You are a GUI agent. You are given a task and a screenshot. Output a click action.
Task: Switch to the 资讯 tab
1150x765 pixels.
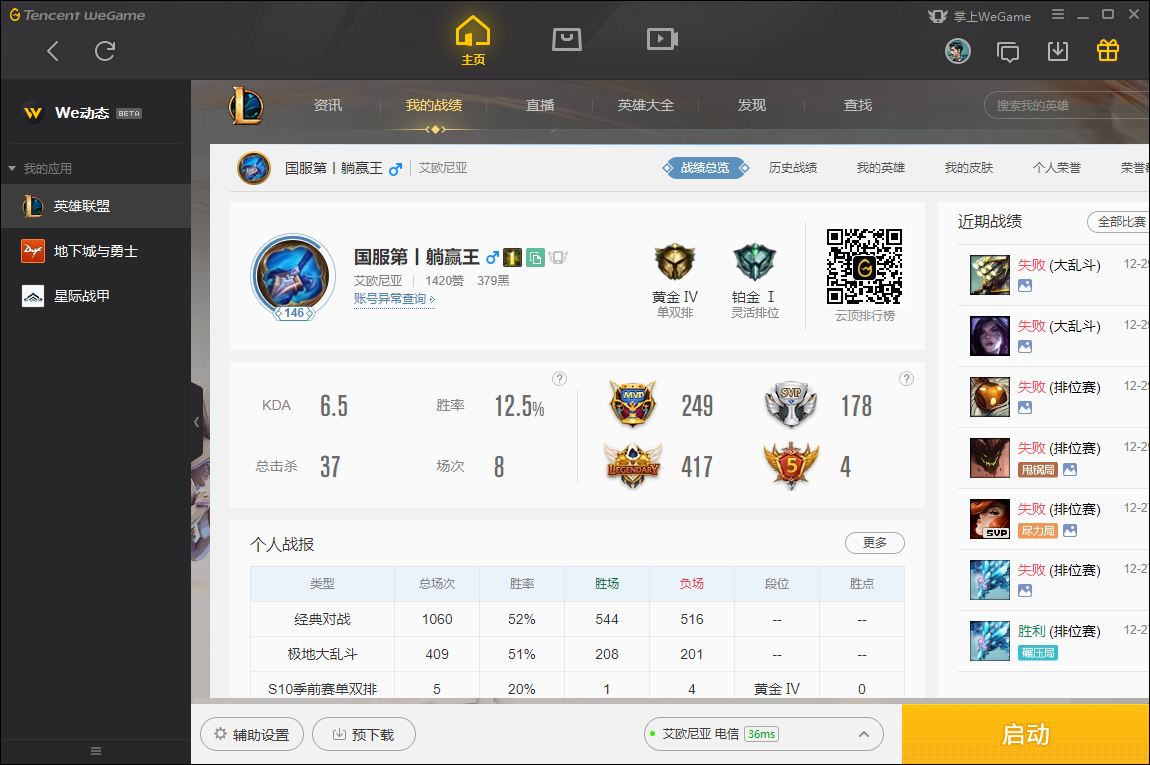(328, 106)
